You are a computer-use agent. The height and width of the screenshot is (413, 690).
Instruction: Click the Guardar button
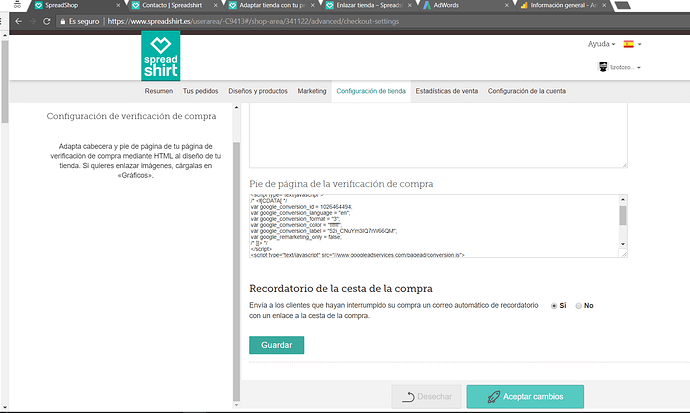click(276, 345)
